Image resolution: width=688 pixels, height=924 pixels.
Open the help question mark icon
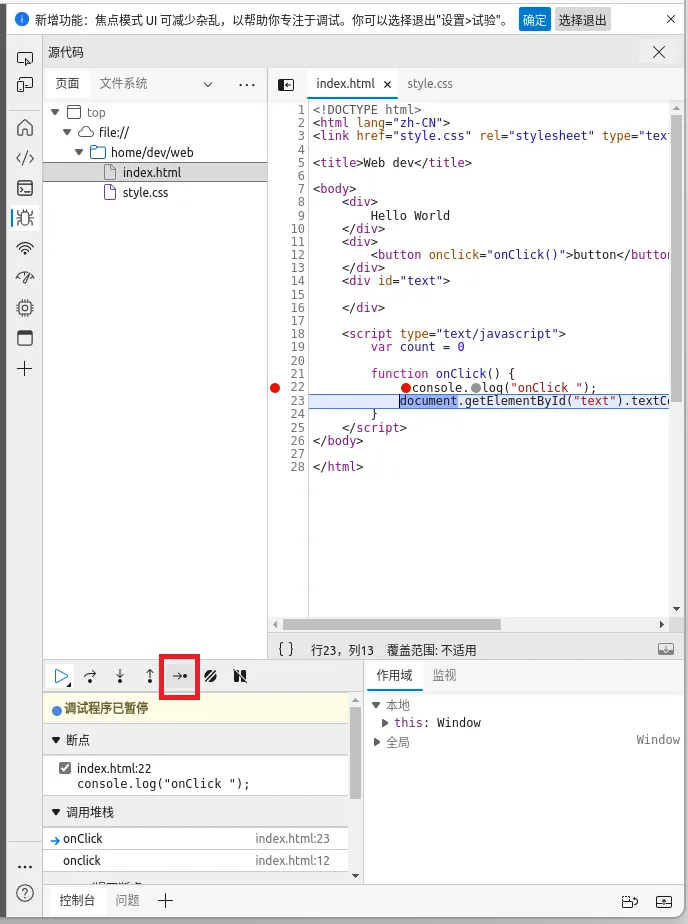pos(25,893)
